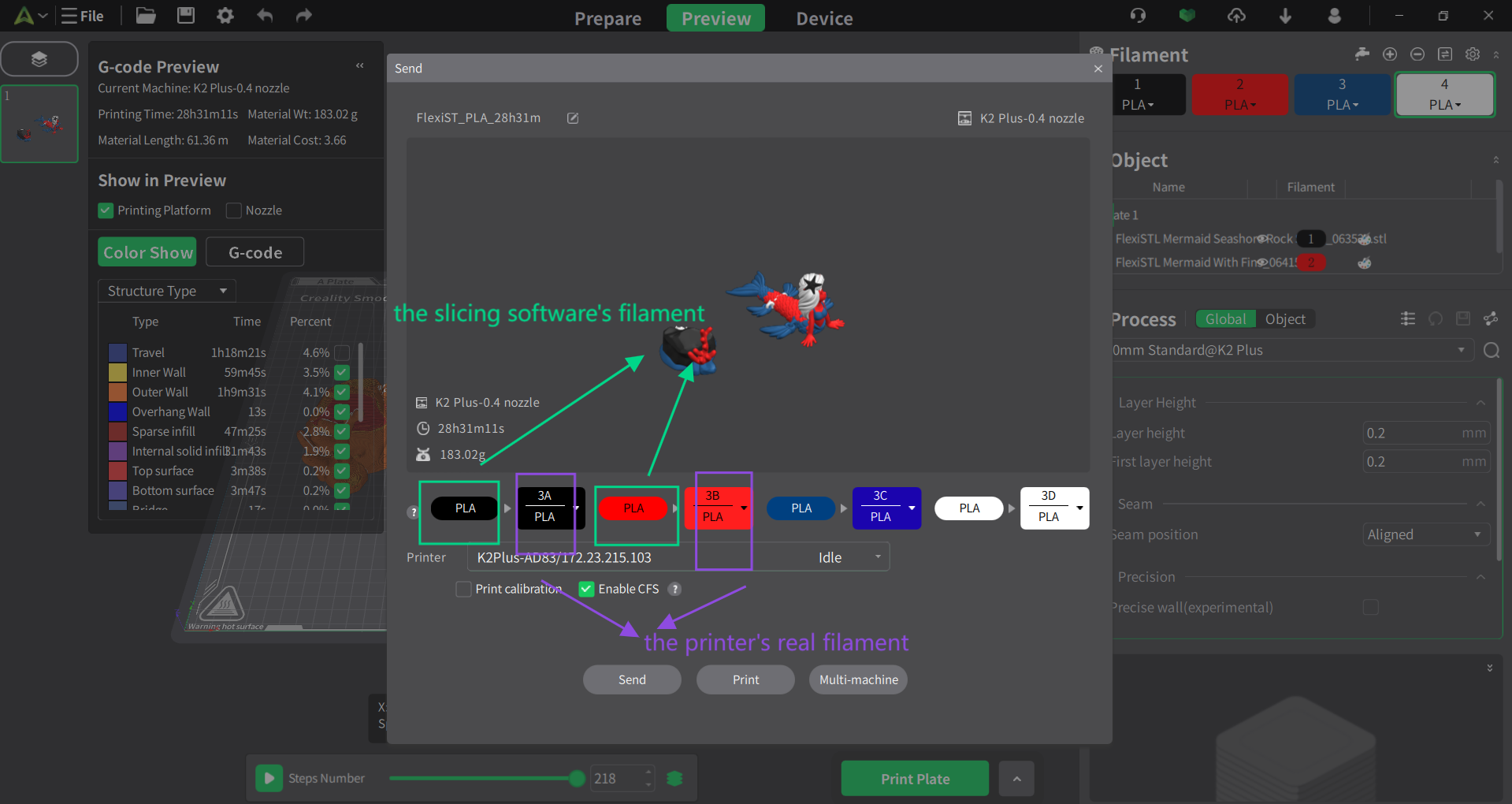The width and height of the screenshot is (1512, 804).
Task: Click the layers stack button in sidebar
Action: (39, 58)
